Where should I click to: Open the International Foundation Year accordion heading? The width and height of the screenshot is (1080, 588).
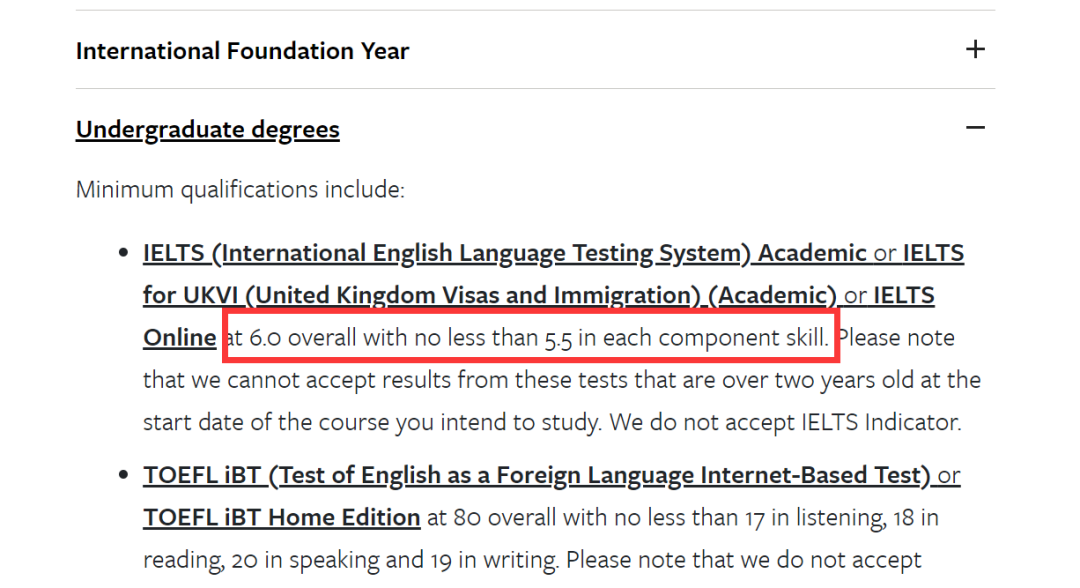coord(242,51)
